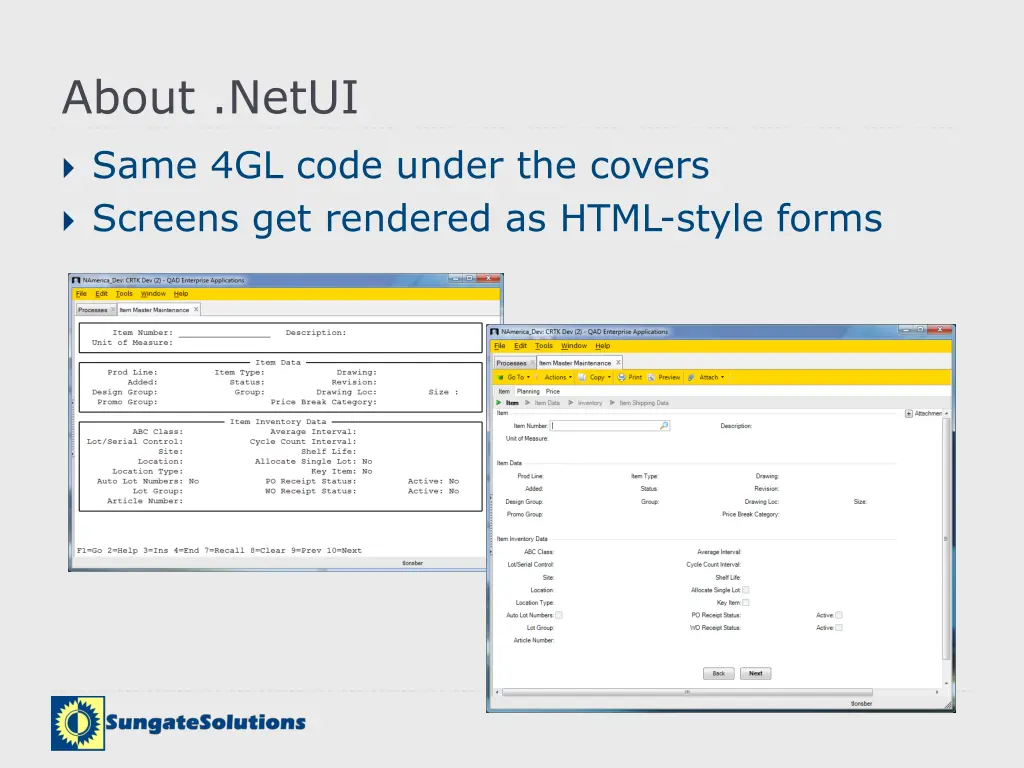Expand the Attachments panel plus button
Viewport: 1024px width, 768px height.
(908, 413)
